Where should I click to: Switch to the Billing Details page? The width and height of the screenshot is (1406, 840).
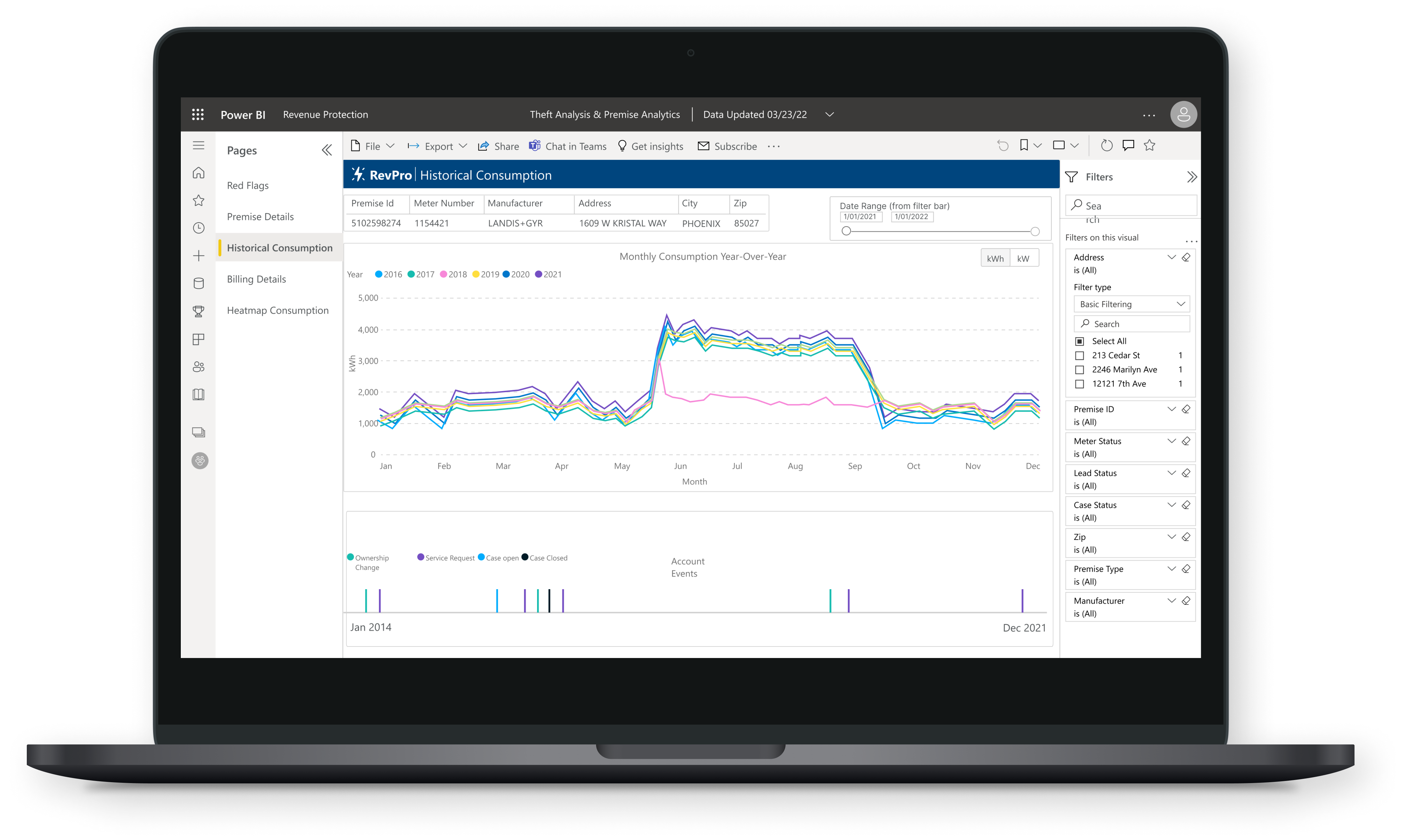[257, 279]
